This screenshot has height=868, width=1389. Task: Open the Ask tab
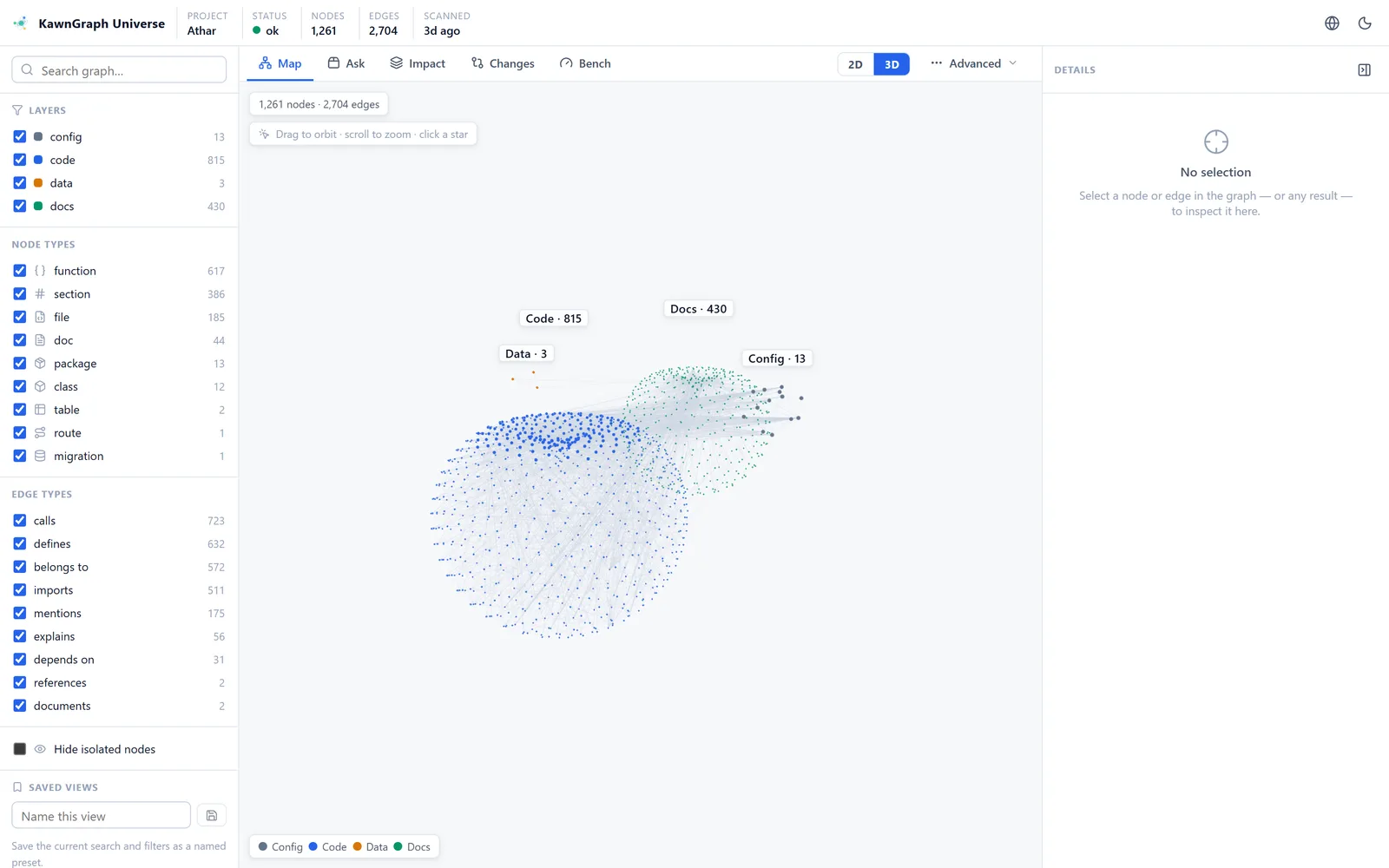[x=346, y=63]
